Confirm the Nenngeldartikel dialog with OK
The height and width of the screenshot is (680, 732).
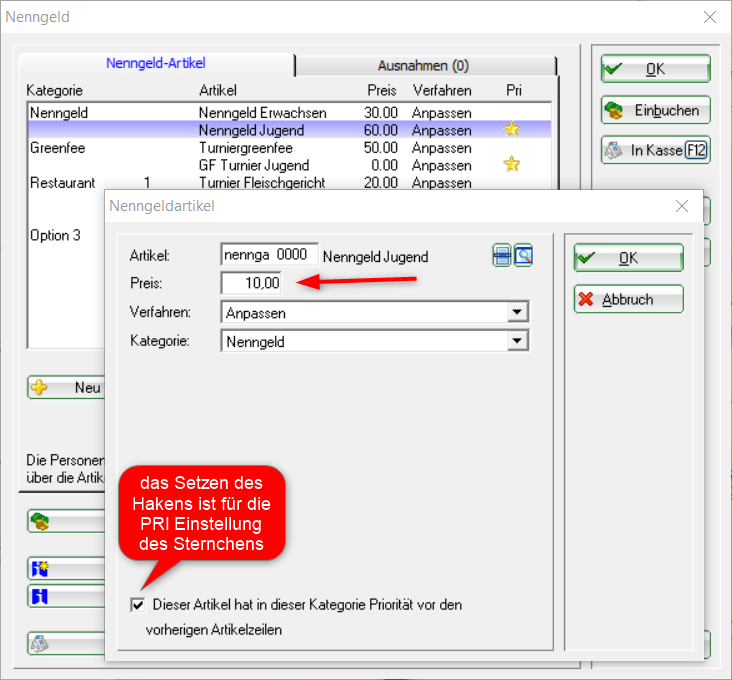628,258
